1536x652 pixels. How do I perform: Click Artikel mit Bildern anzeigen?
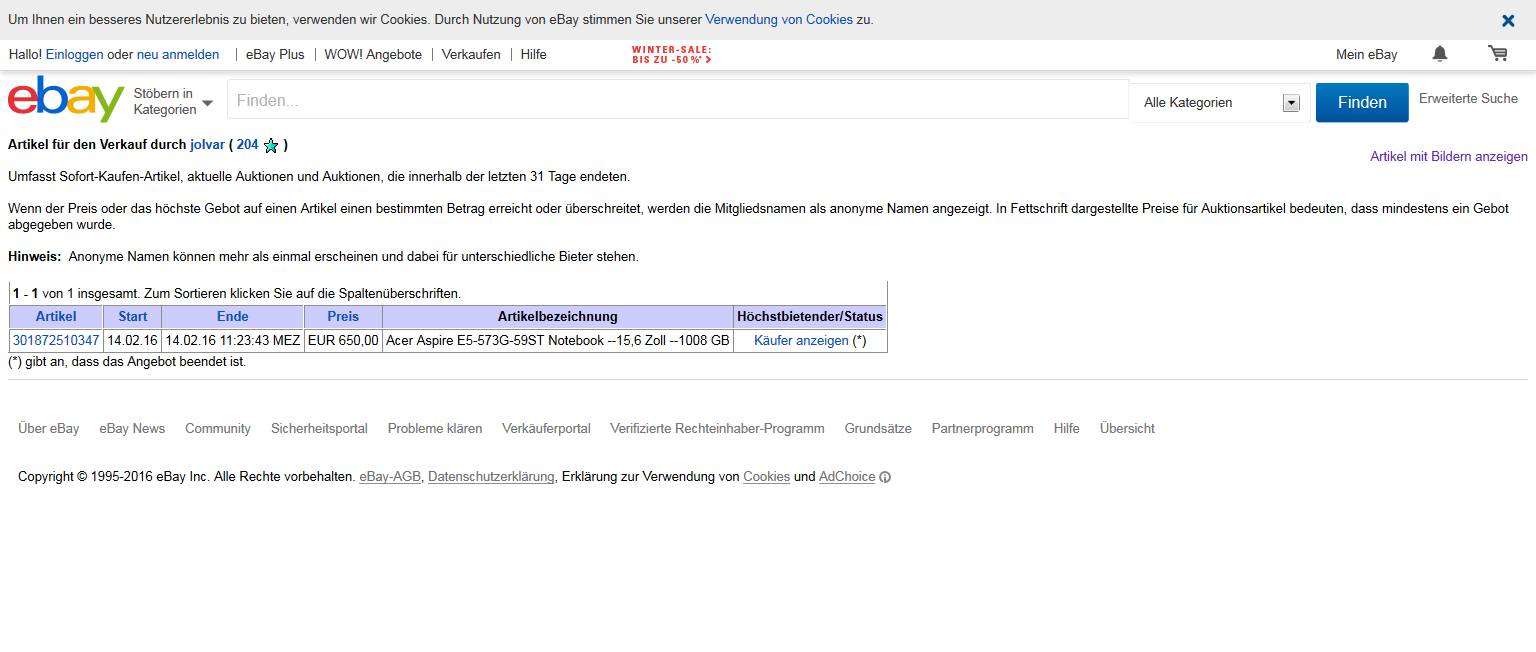click(1449, 157)
